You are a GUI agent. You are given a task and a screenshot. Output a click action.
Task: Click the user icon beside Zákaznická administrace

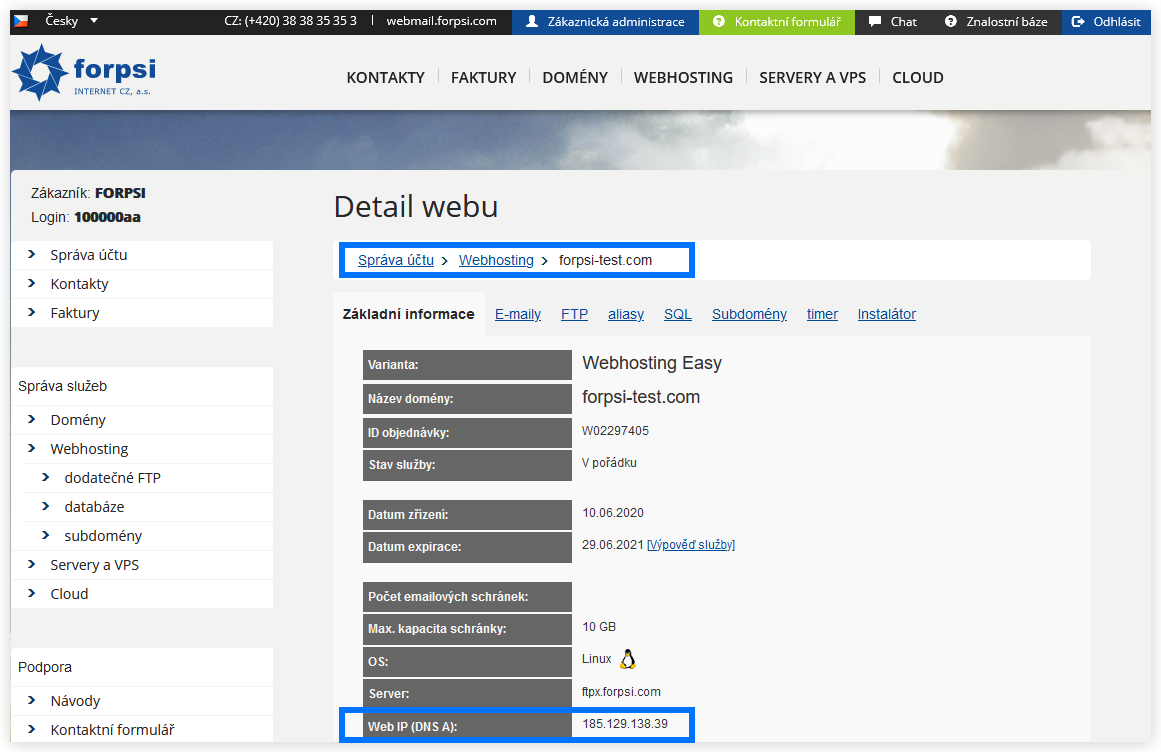pyautogui.click(x=532, y=21)
